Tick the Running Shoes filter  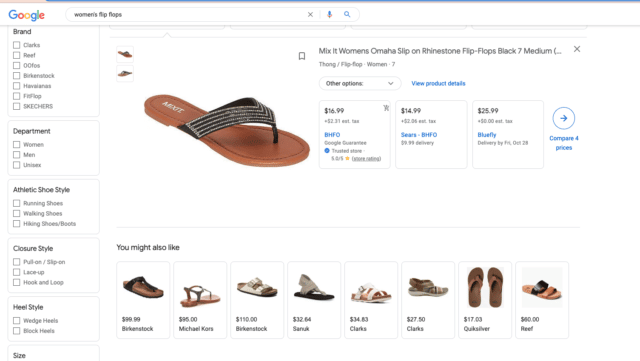(16, 203)
